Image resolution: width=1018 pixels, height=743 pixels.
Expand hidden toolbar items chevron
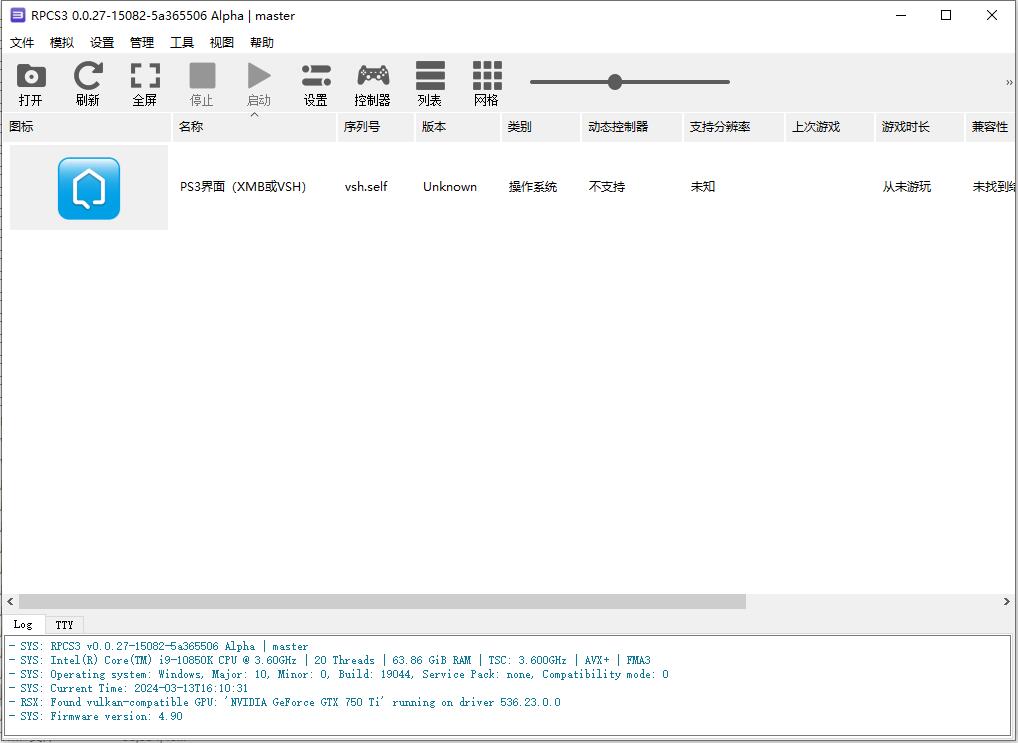(1009, 82)
